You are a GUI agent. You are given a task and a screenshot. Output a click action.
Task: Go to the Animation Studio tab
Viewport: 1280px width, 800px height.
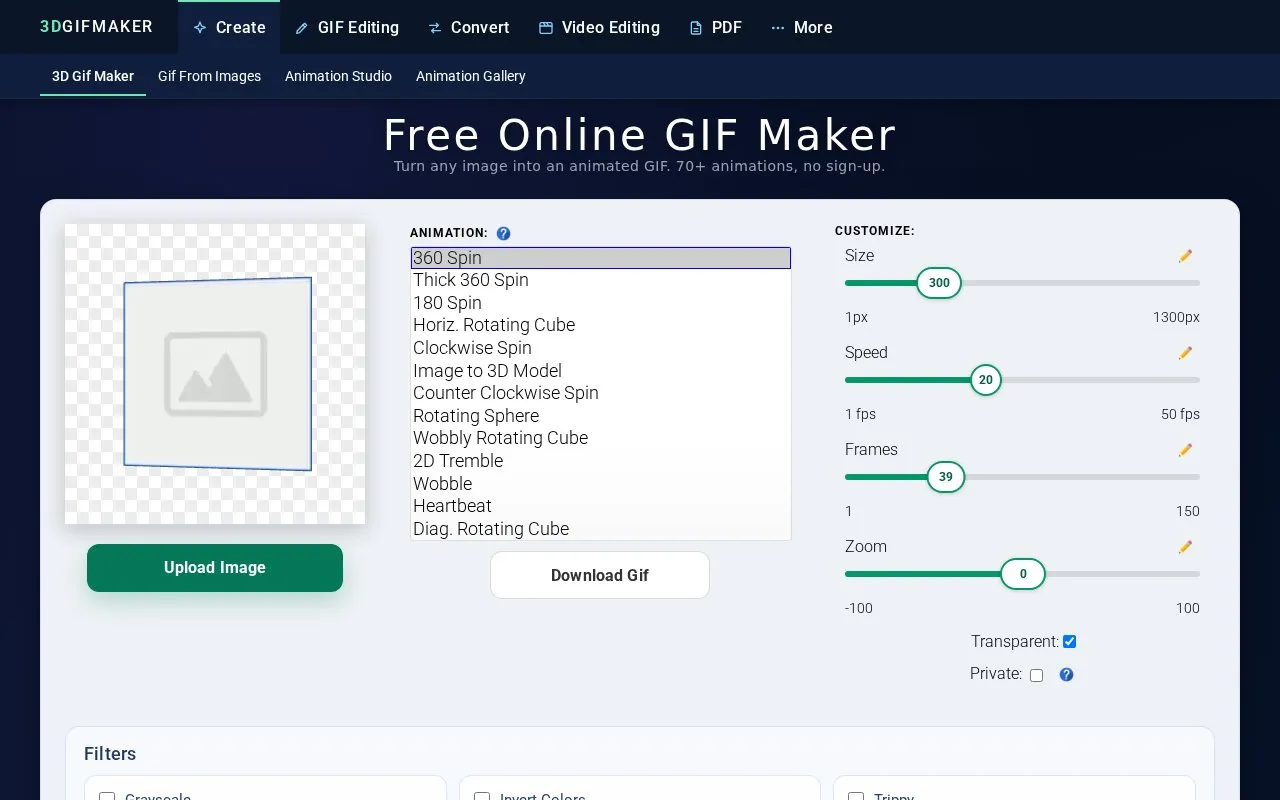(338, 76)
